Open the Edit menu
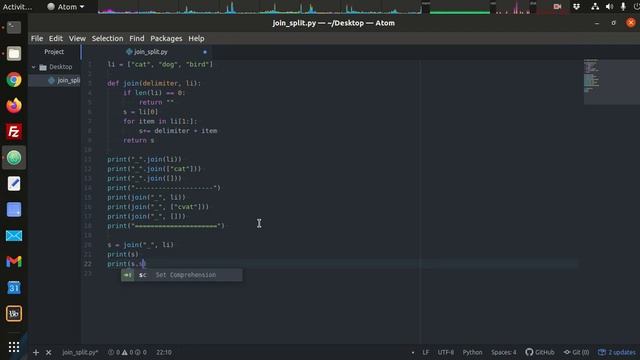Viewport: 640px width, 360px height. 56,38
